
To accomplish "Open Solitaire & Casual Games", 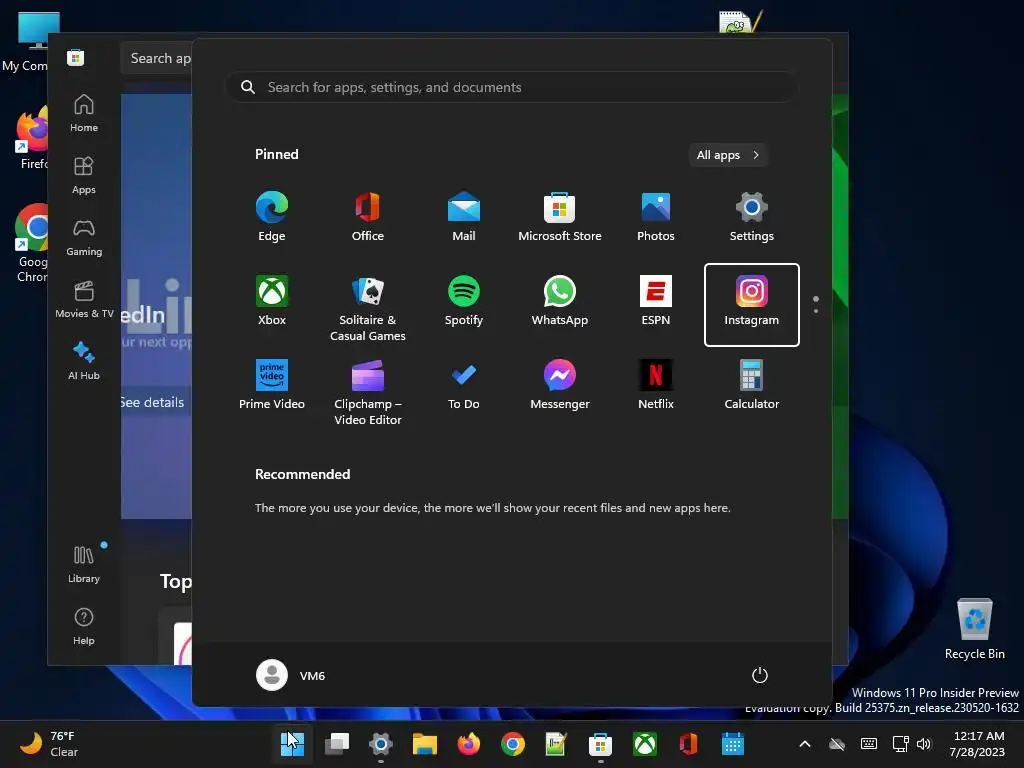I will point(368,308).
